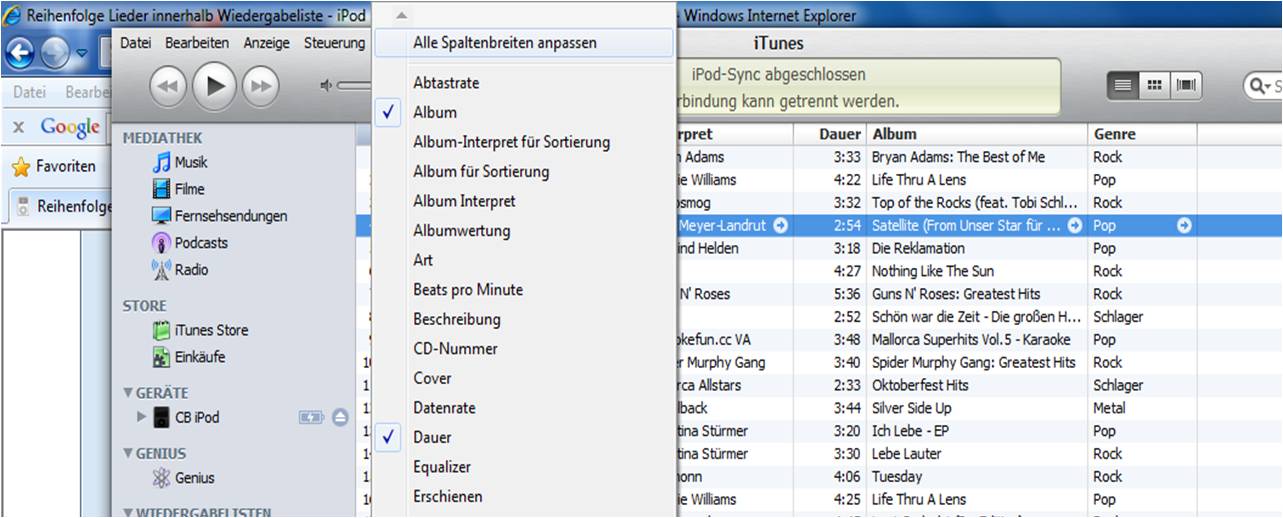
Task: Open the iTunes Steuerung menu
Action: click(334, 43)
